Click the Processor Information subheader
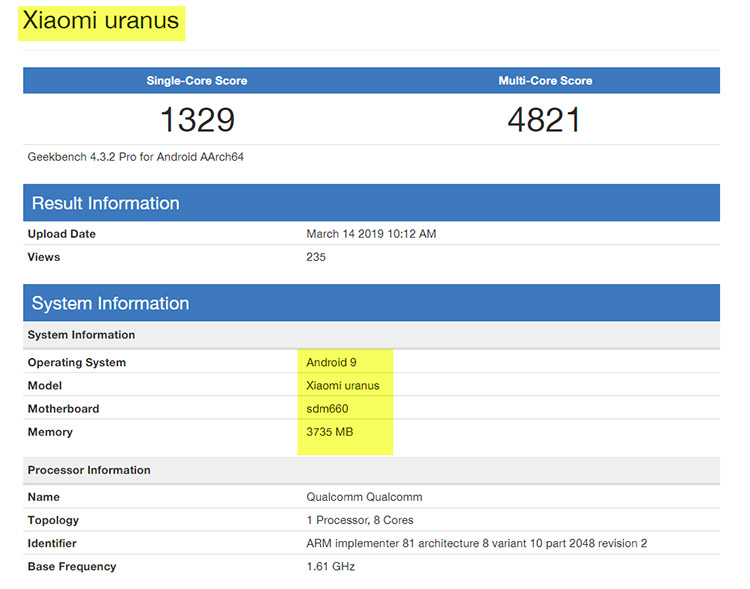 click(89, 470)
